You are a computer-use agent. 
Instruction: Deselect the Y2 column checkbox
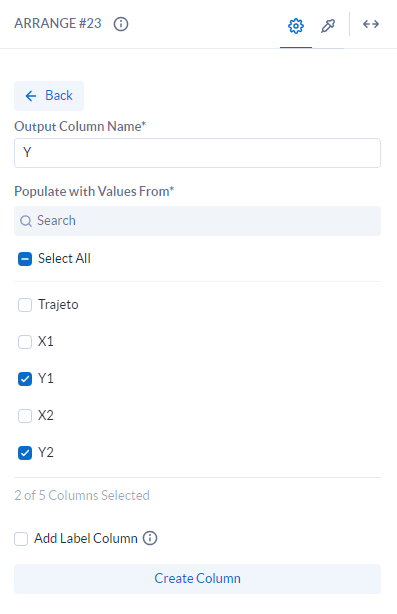[x=25, y=453]
